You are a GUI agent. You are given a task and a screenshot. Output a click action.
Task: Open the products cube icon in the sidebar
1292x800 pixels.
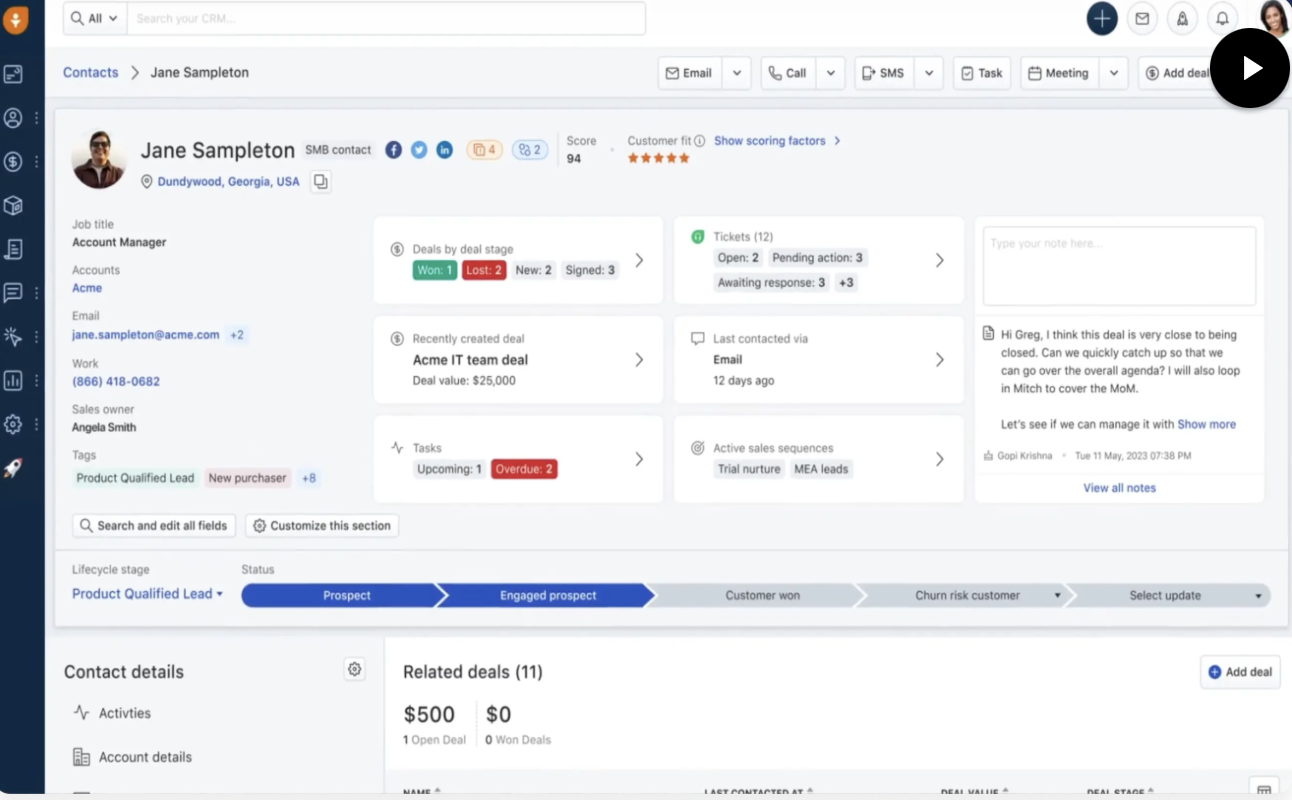coord(13,205)
